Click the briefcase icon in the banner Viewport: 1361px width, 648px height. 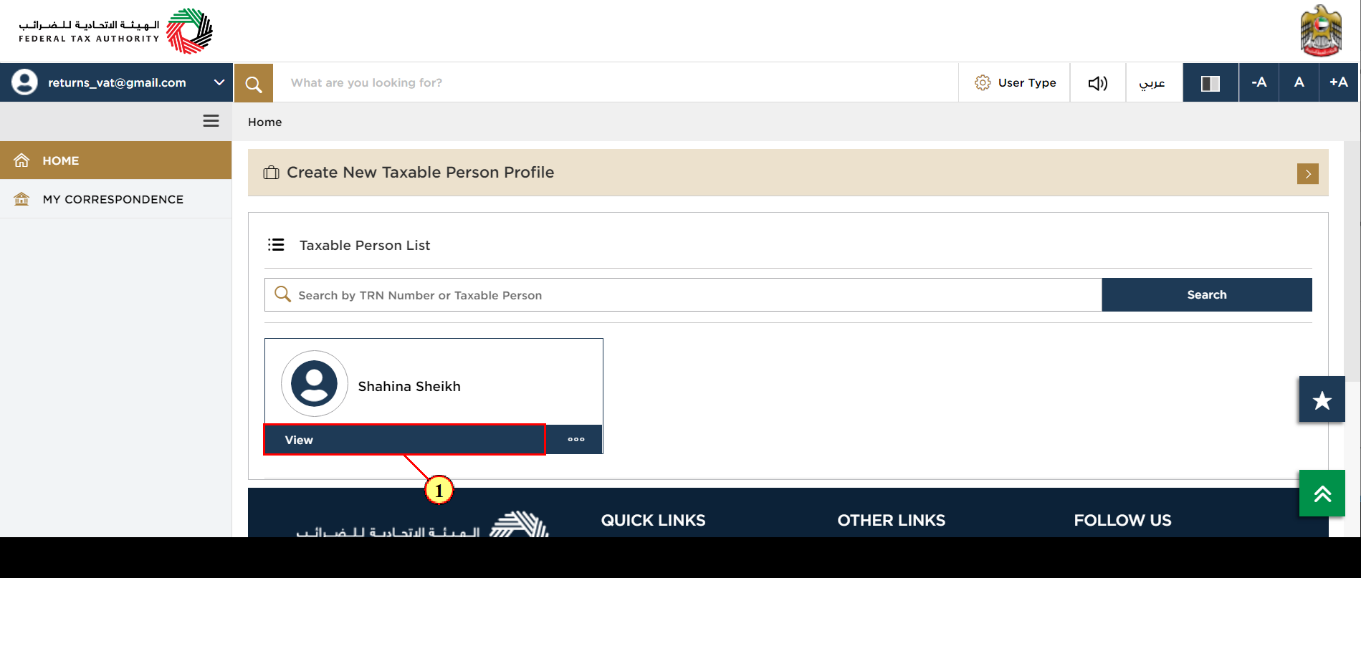pyautogui.click(x=271, y=173)
